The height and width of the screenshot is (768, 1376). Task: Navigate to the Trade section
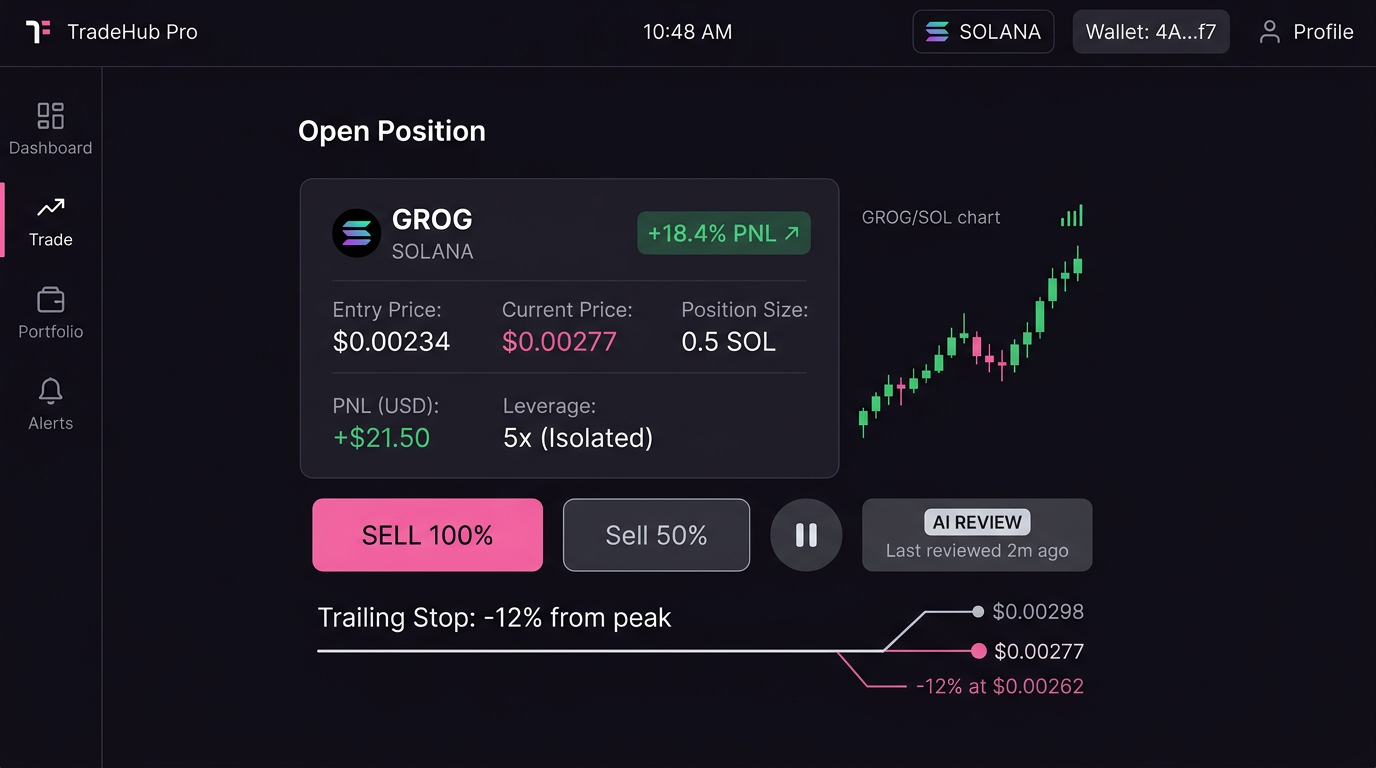click(50, 220)
